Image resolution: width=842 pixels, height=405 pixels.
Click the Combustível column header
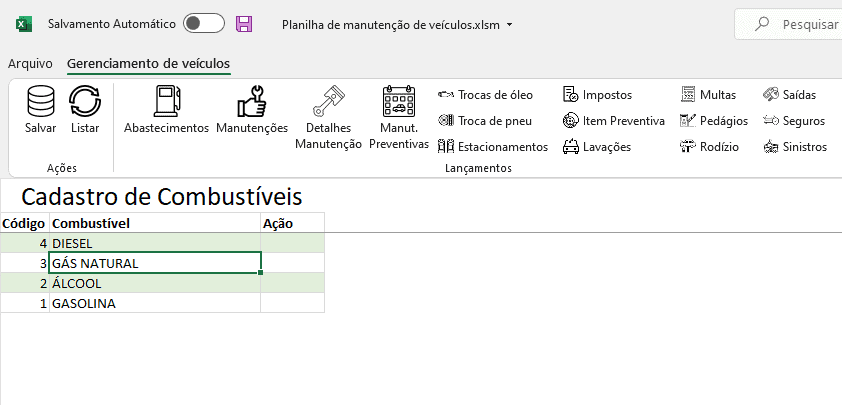point(155,223)
